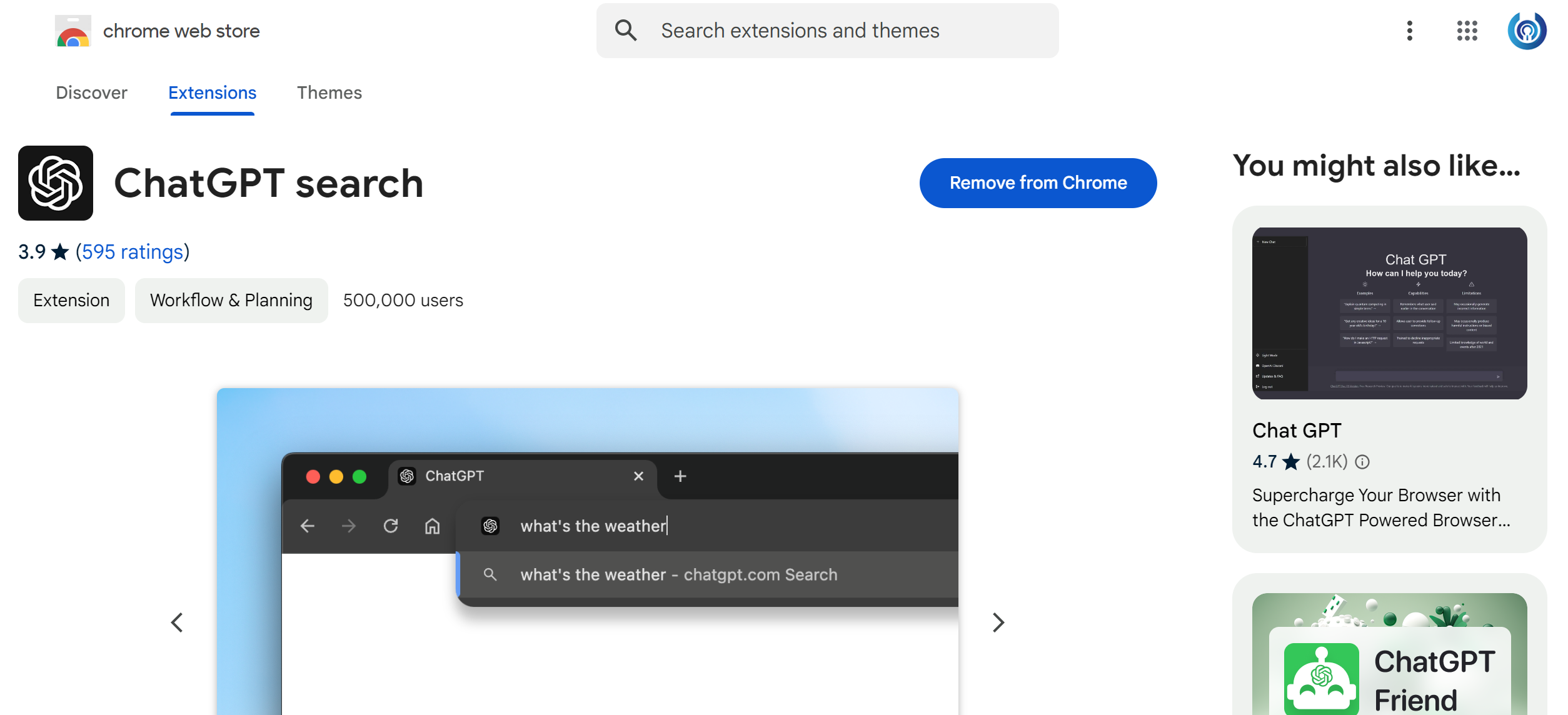Show the next screenshot with the right arrow

point(998,622)
